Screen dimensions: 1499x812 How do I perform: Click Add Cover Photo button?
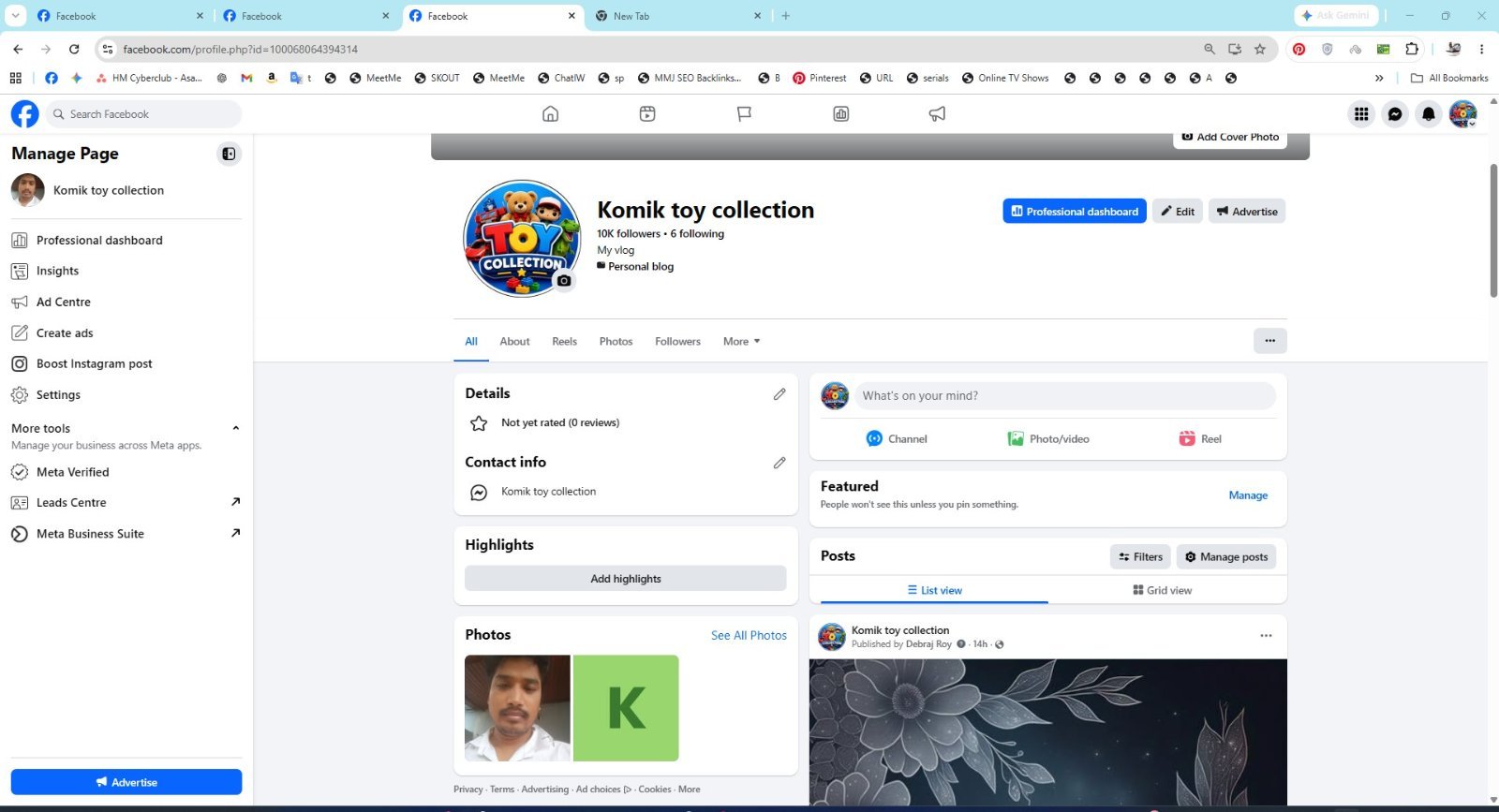tap(1230, 138)
